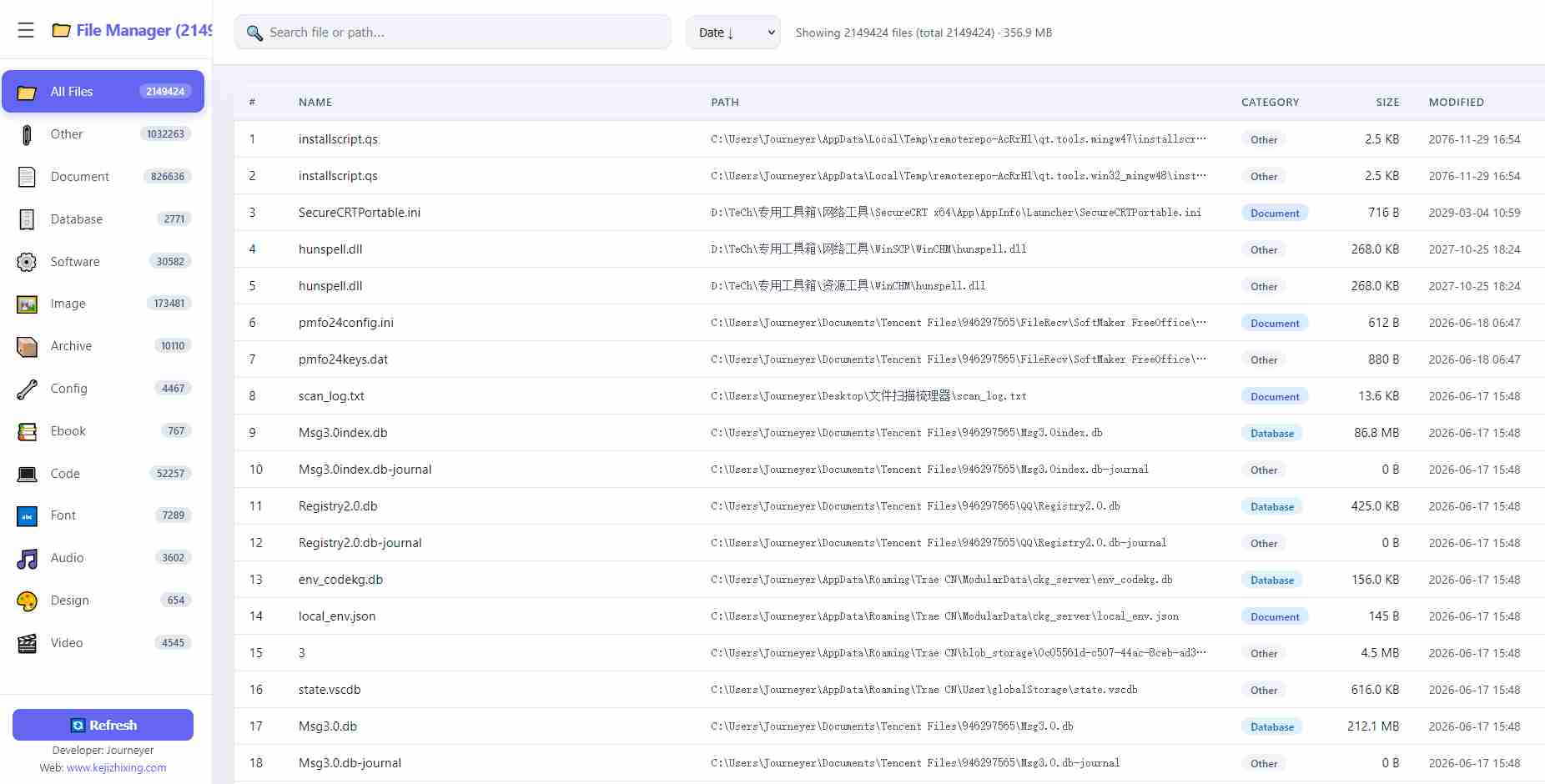This screenshot has width=1545, height=784.
Task: Select the local_env.json file name
Action: [337, 616]
